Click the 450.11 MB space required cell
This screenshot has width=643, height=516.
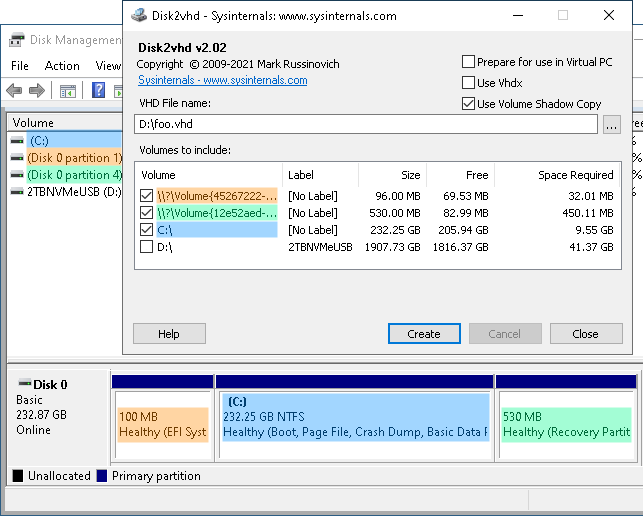pyautogui.click(x=588, y=213)
